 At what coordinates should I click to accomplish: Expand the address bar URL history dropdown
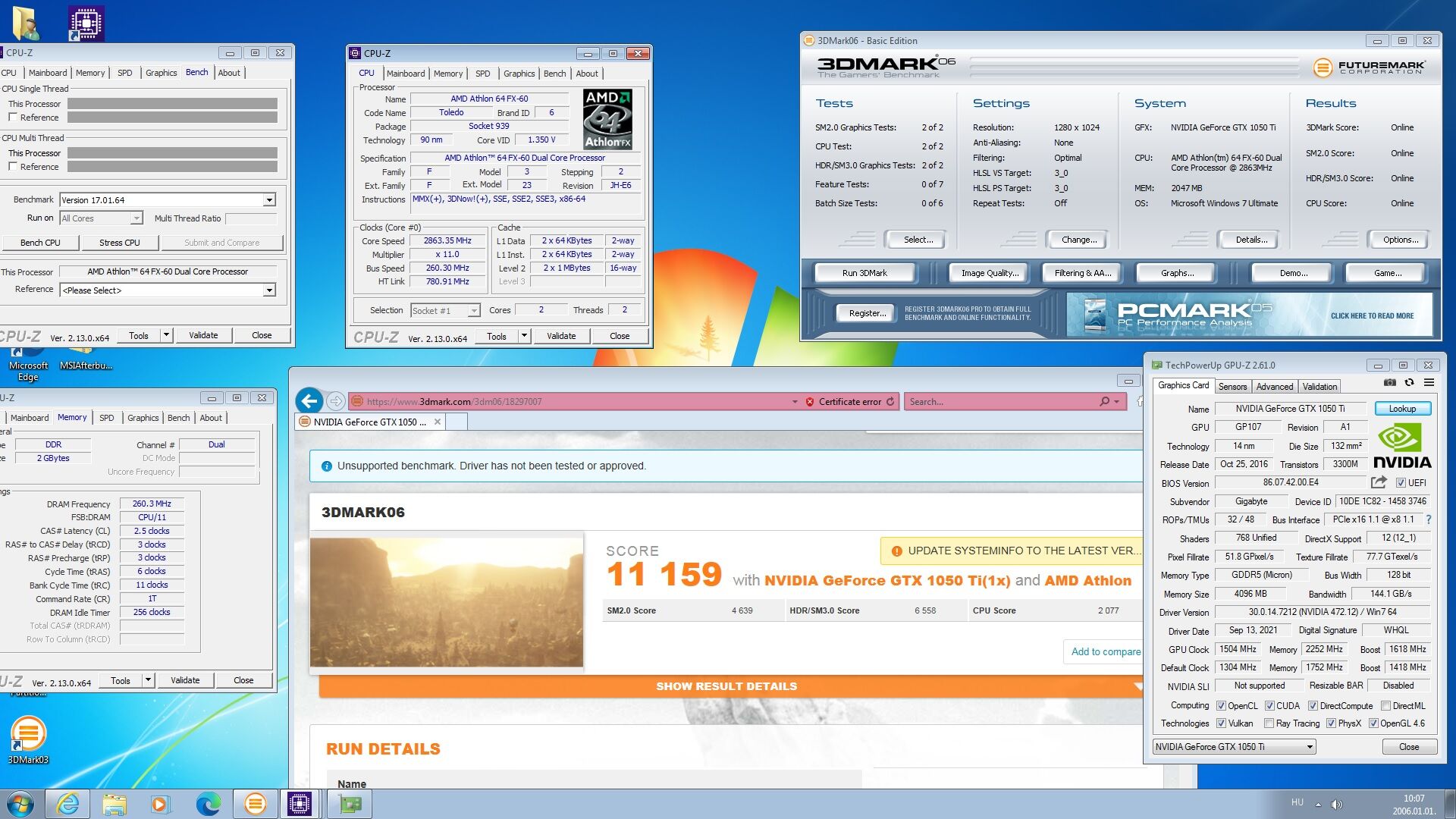click(795, 402)
